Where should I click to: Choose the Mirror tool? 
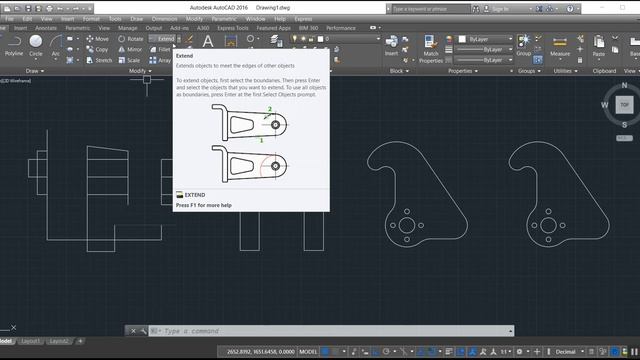pos(130,49)
